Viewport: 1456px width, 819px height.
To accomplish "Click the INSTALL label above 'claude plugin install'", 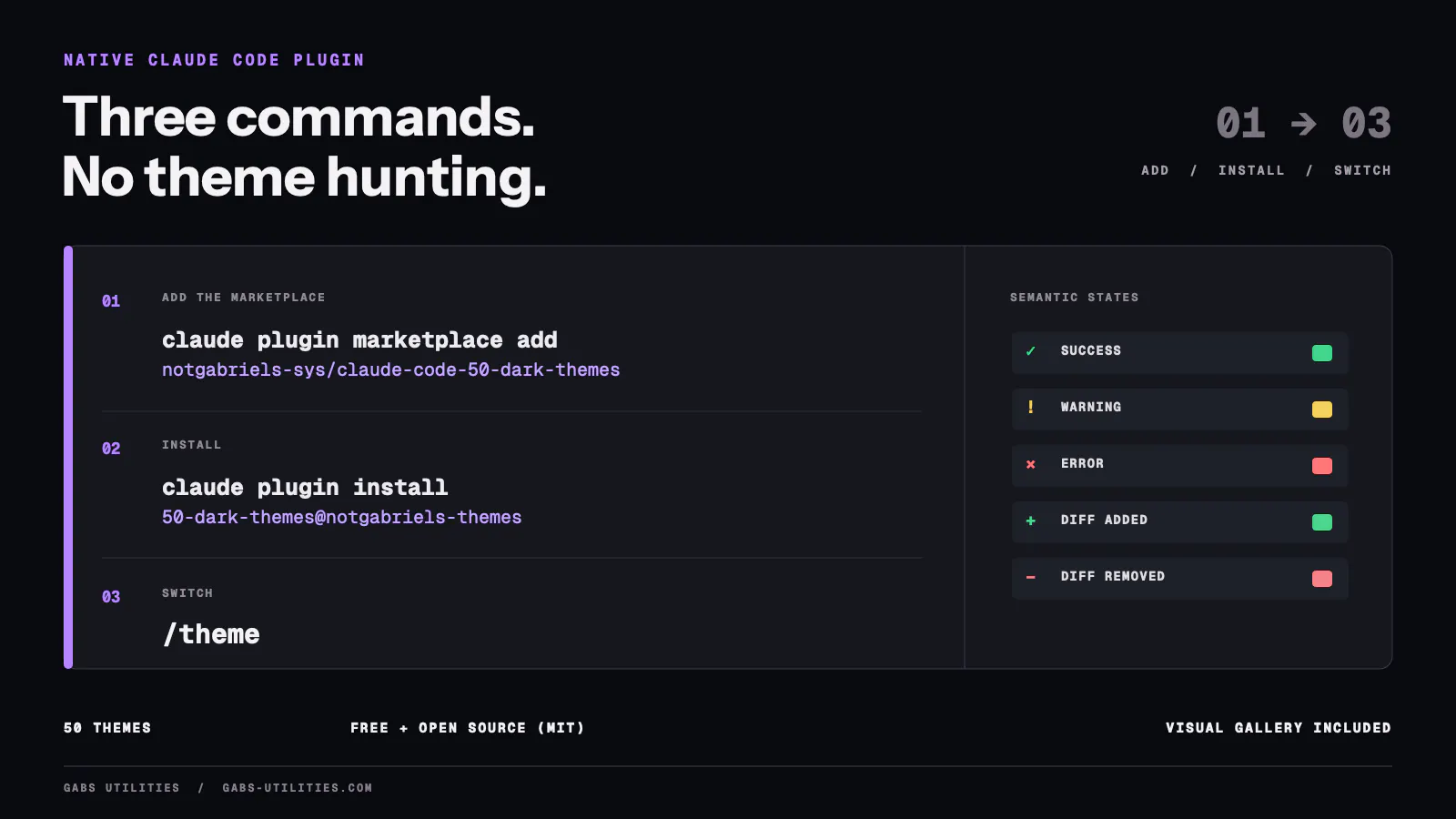I will 191,445.
